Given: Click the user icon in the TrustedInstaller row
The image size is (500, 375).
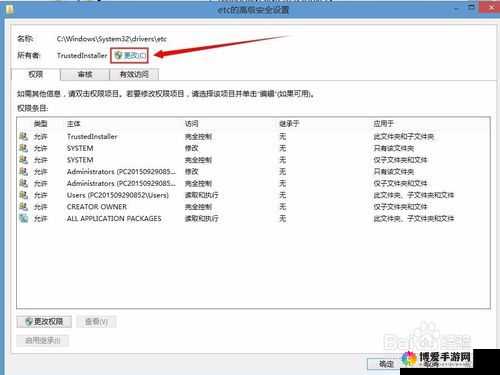Looking at the screenshot, I should (x=23, y=136).
